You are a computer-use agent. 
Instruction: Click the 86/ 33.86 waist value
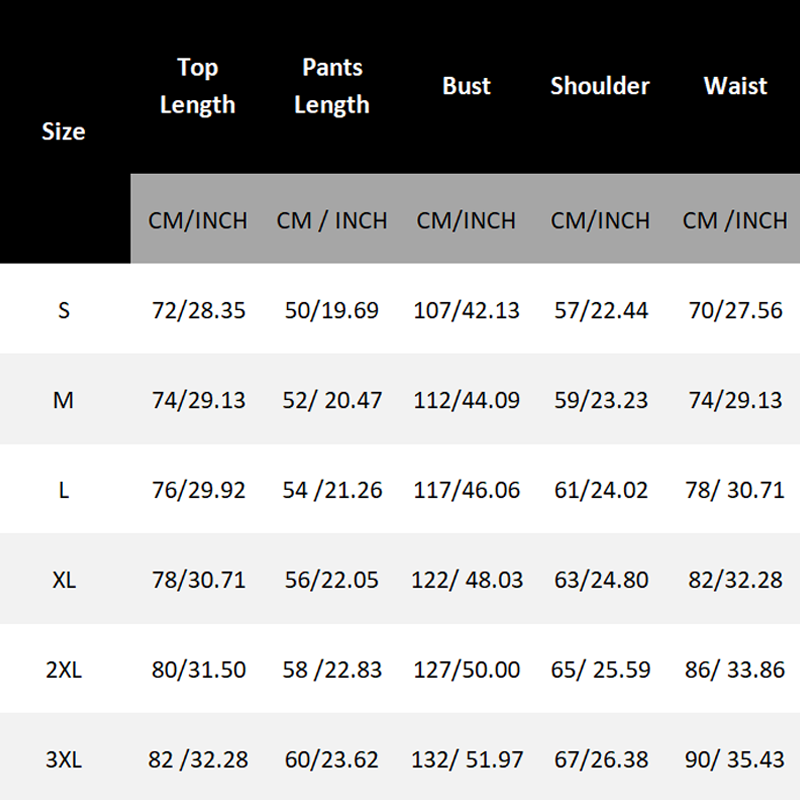(x=735, y=670)
